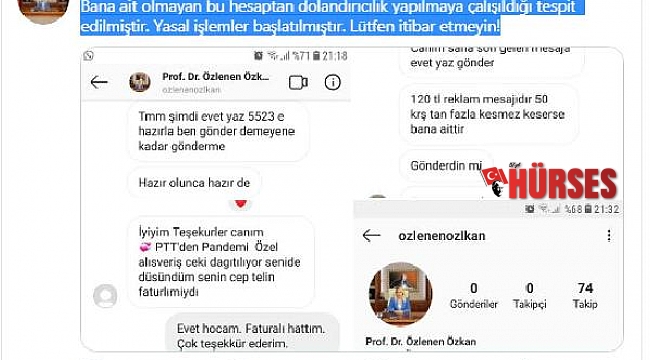The width and height of the screenshot is (650, 360).
Task: Select message 'Tmm şimdi evet yaz 5523 e'
Action: pos(218,131)
